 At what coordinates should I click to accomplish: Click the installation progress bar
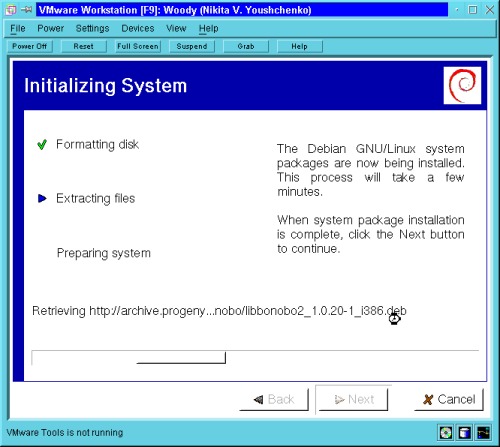tap(255, 358)
